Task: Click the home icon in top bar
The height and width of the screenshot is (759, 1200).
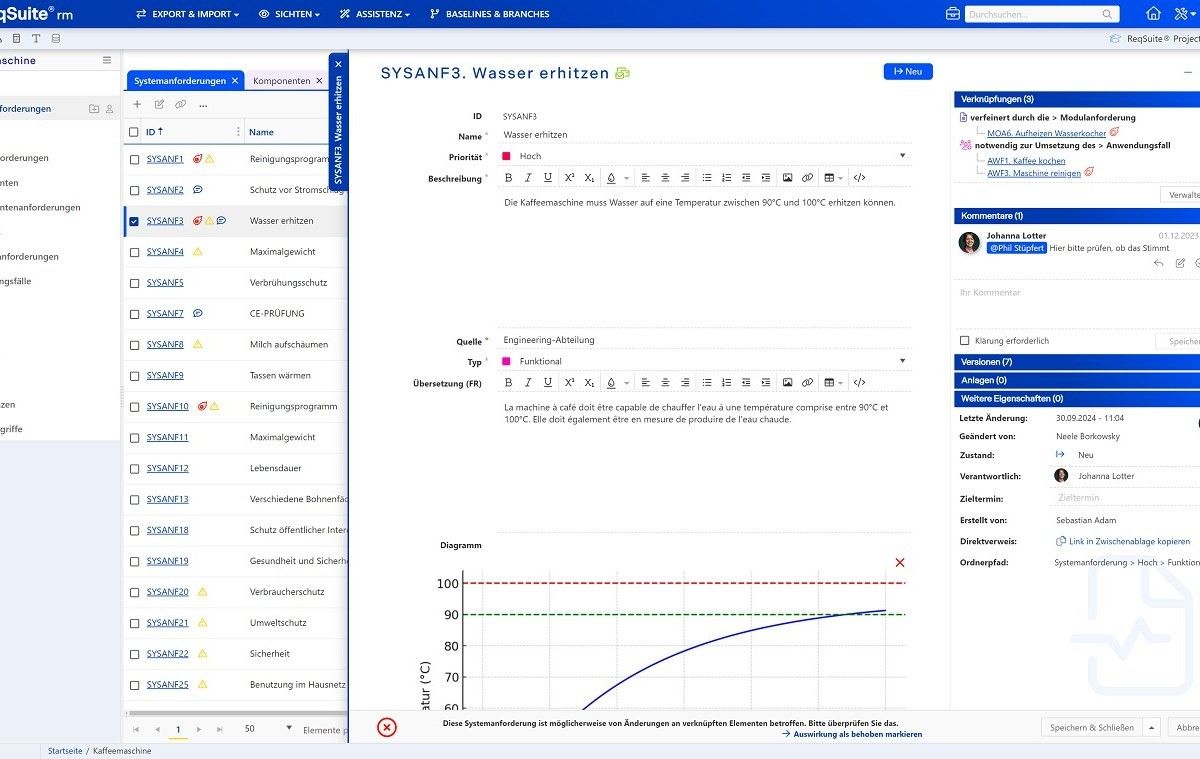Action: 1153,14
